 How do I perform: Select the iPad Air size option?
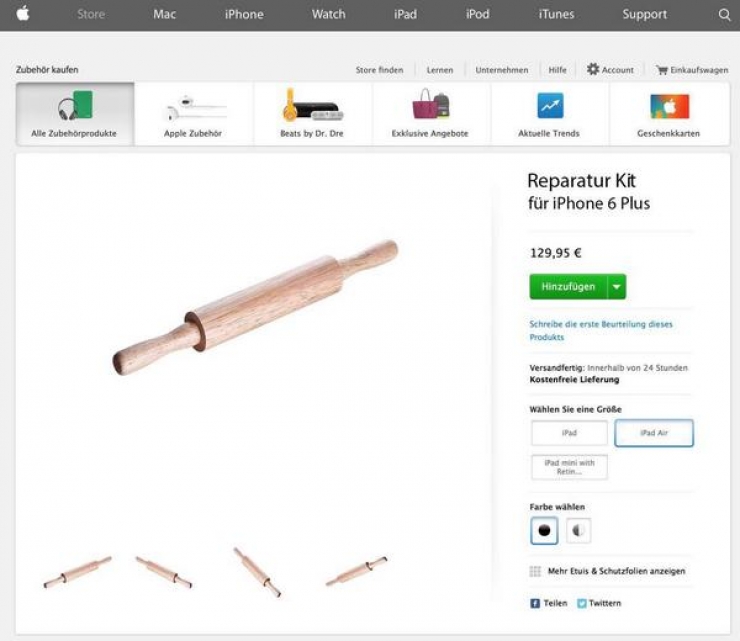pyautogui.click(x=654, y=433)
